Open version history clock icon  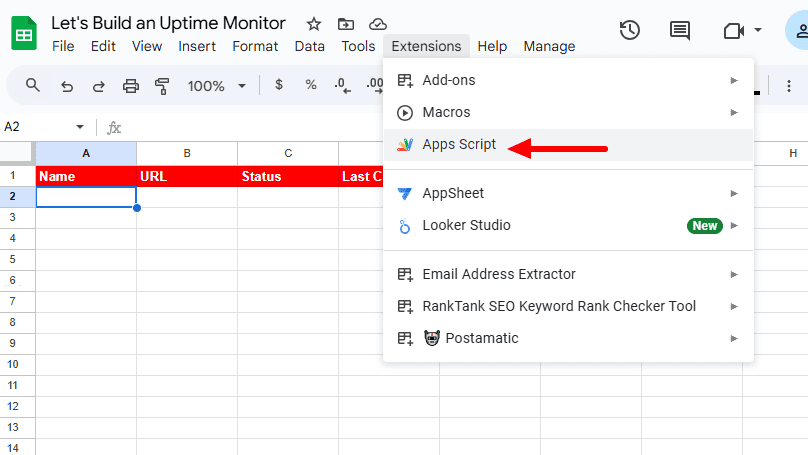pos(629,30)
